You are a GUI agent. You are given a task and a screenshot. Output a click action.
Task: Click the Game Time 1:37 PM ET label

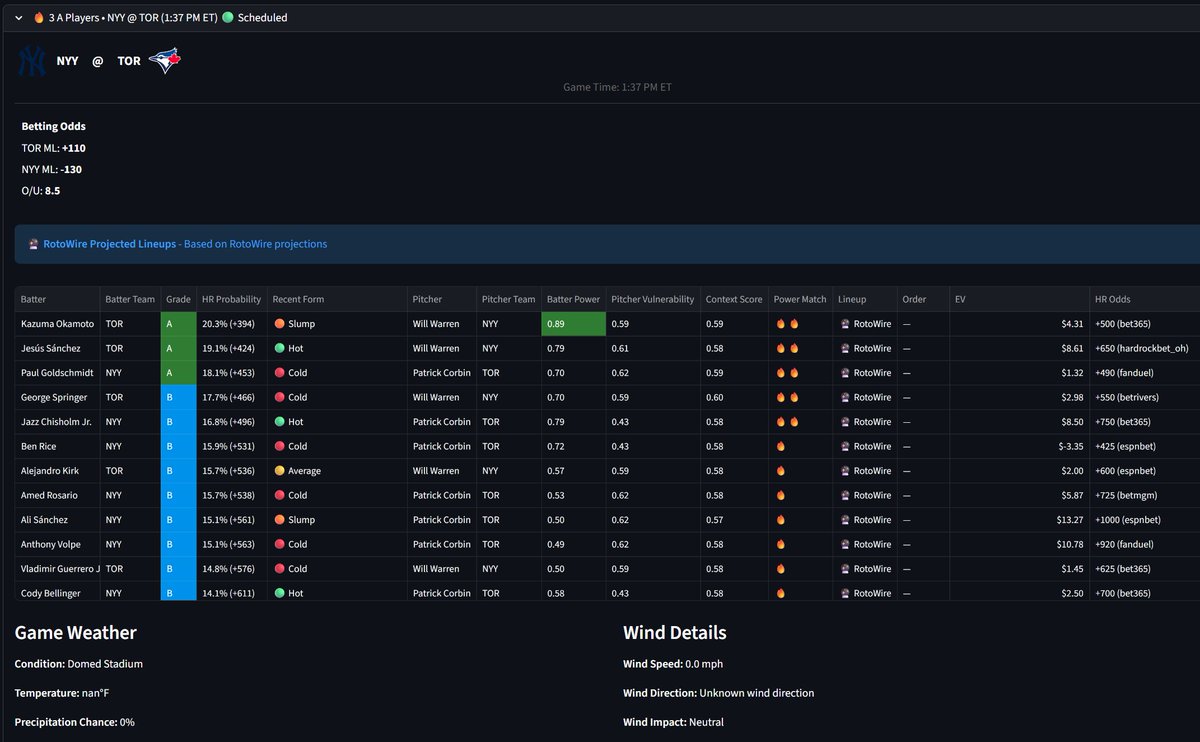(617, 87)
